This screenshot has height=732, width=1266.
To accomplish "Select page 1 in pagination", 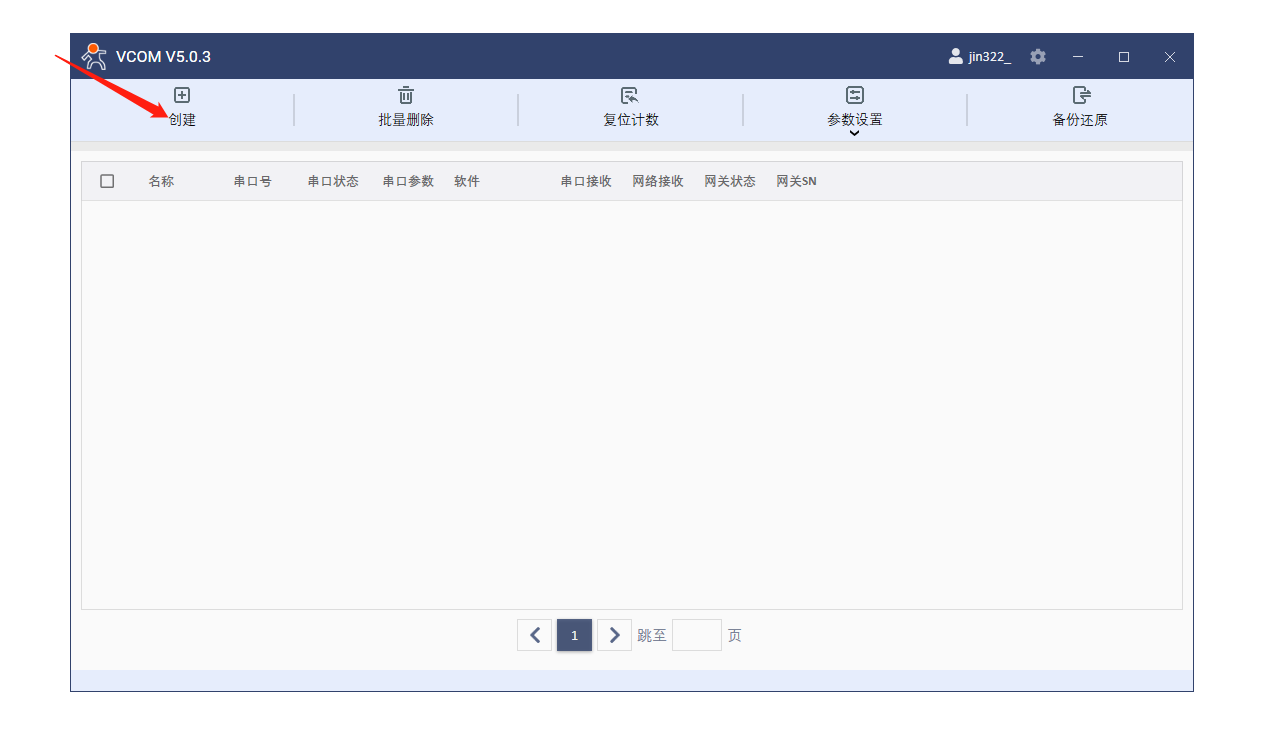I will pyautogui.click(x=574, y=635).
